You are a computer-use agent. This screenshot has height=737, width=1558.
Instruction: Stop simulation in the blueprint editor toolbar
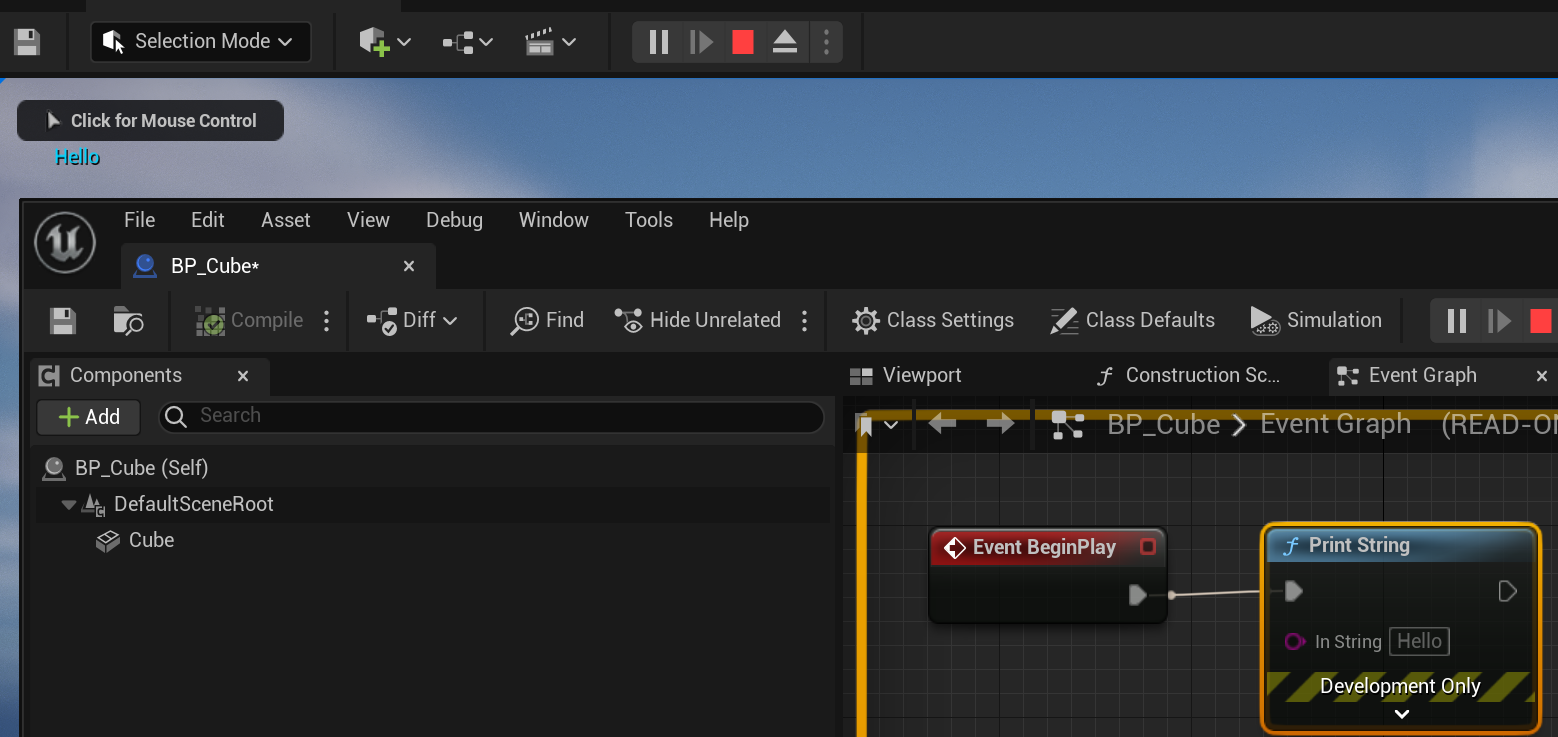coord(1541,321)
